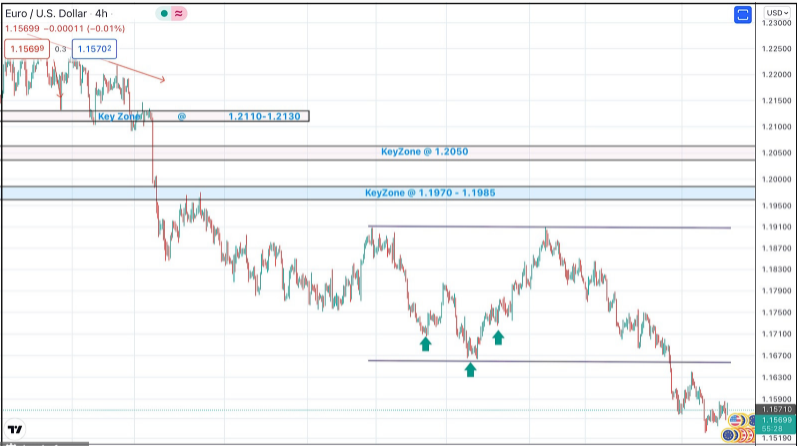Open Euro / U.S. Dollar symbol search

coord(45,15)
